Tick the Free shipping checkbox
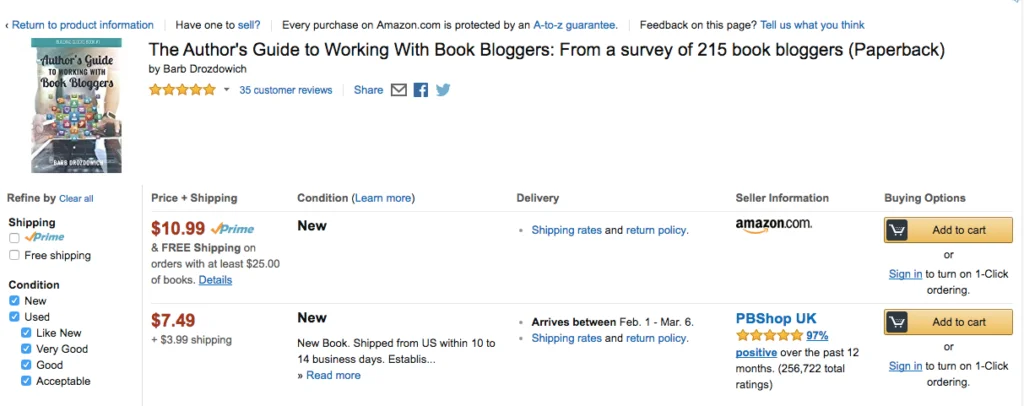Image resolution: width=1024 pixels, height=406 pixels. point(14,255)
